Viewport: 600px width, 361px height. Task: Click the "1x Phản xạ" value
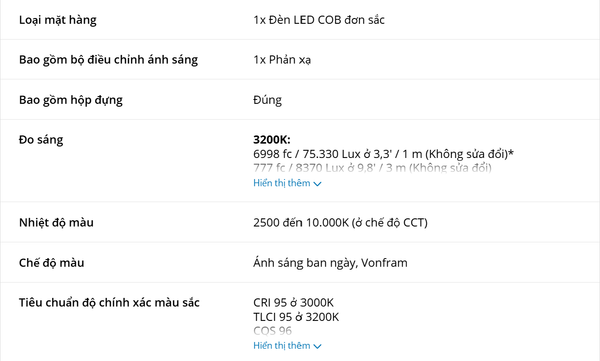pos(282,60)
